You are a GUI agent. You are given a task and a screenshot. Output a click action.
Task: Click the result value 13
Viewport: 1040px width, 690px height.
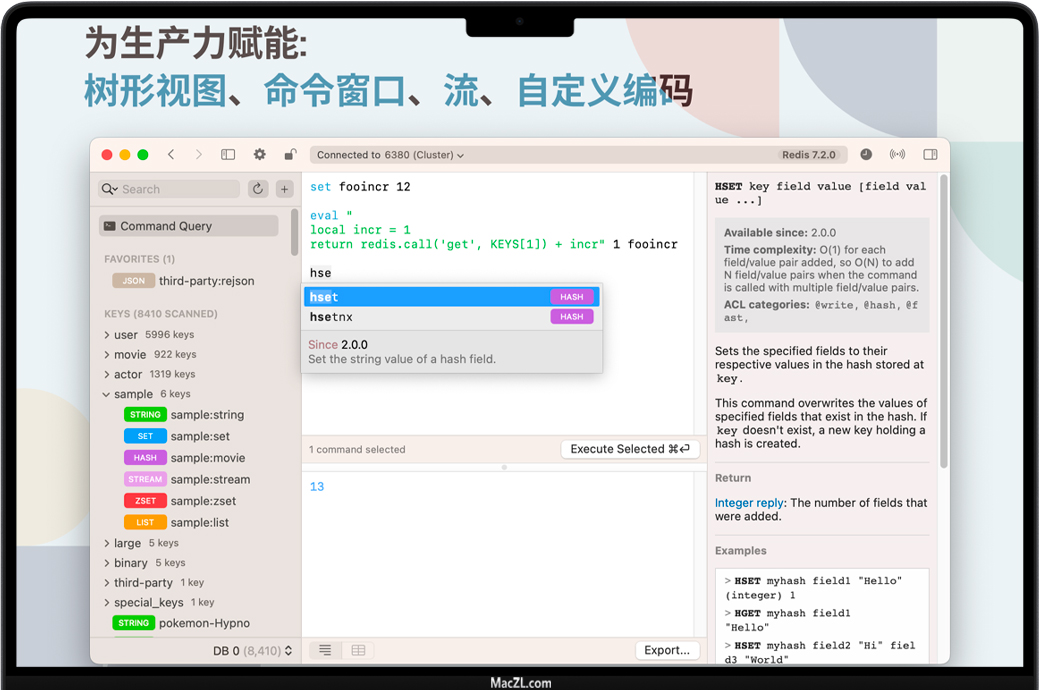click(317, 487)
